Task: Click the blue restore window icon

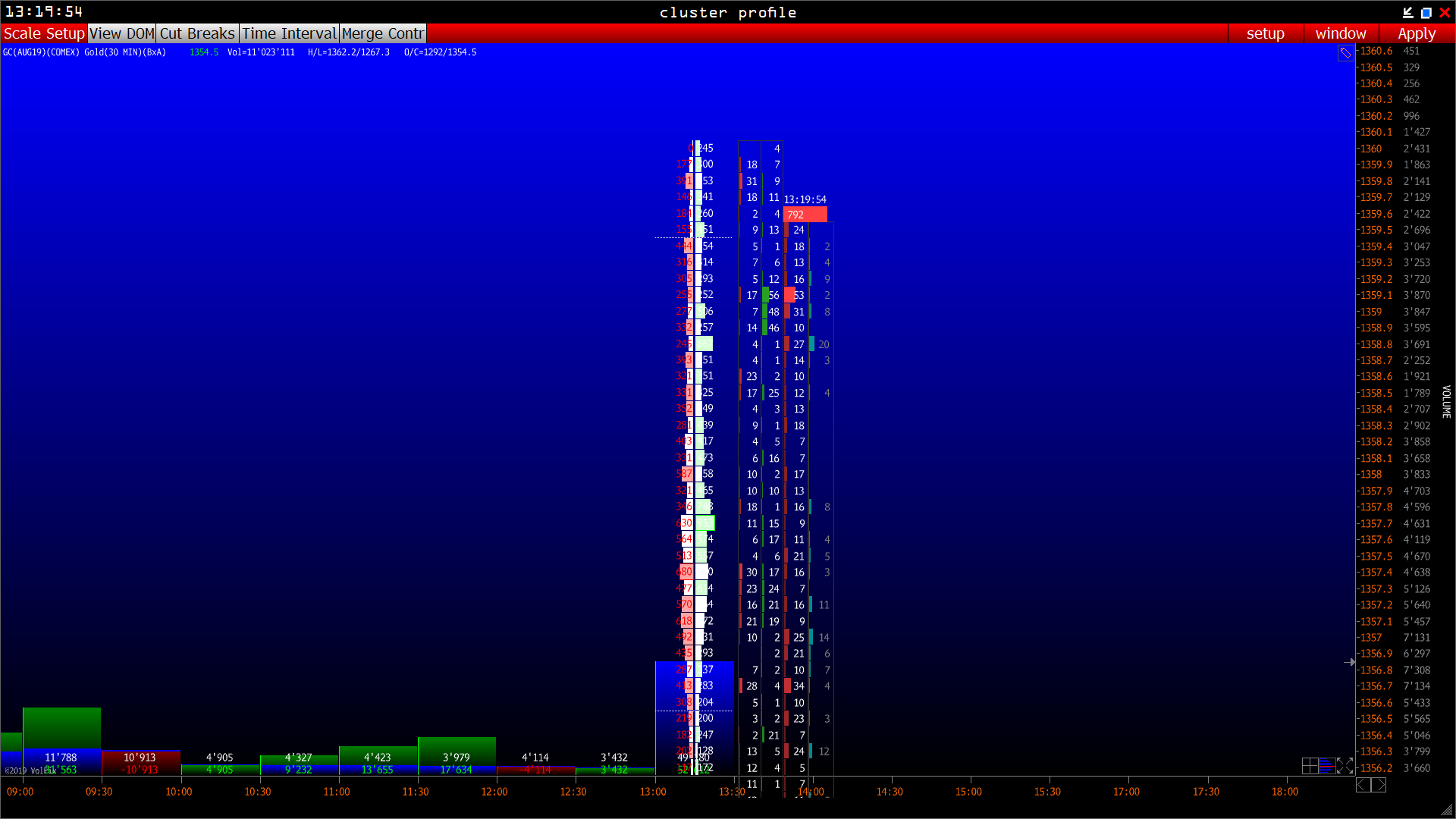Action: 1426,12
